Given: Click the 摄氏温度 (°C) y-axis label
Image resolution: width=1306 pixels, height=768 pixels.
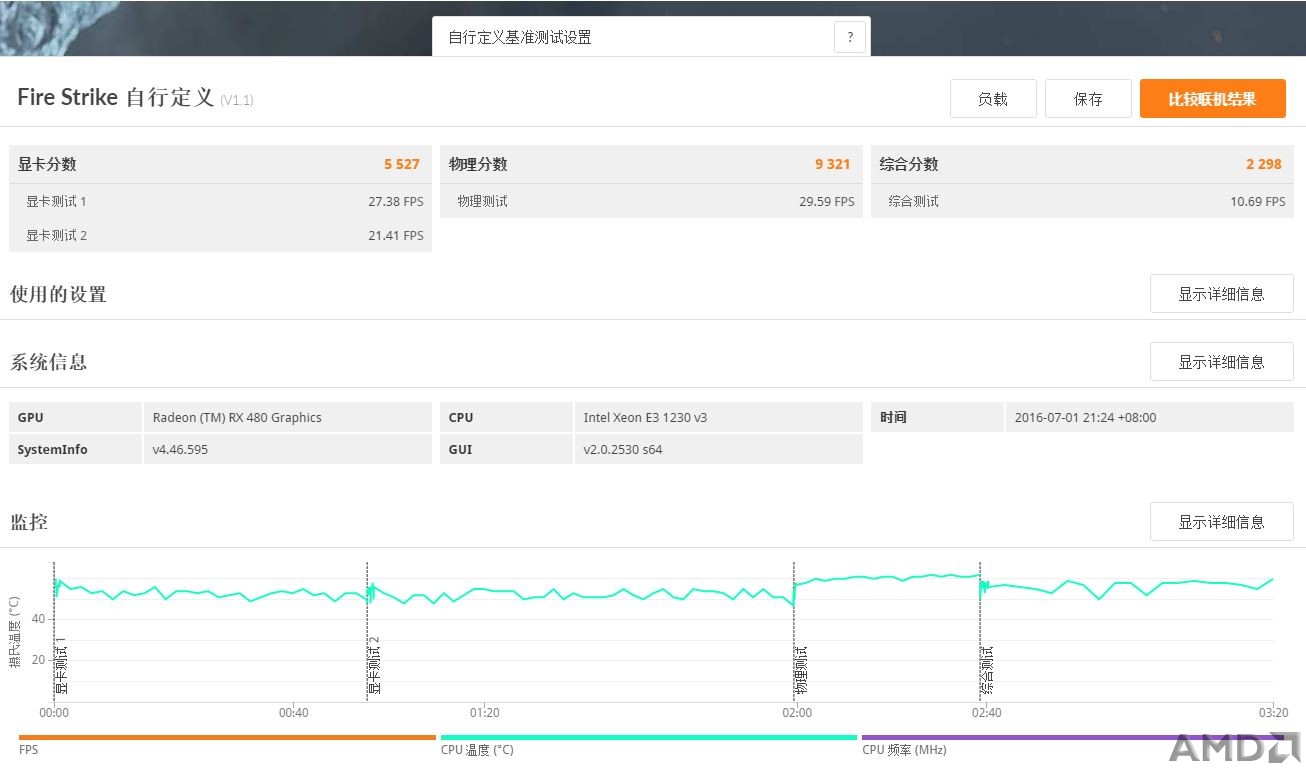Looking at the screenshot, I should pyautogui.click(x=14, y=632).
